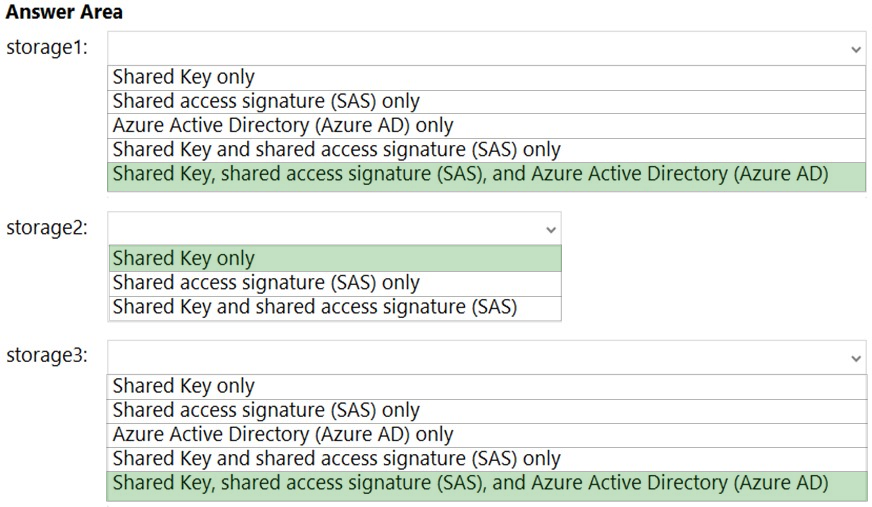Choose 'Shared access signature (SAS) only' for storage2
The width and height of the screenshot is (872, 507).
(x=335, y=284)
